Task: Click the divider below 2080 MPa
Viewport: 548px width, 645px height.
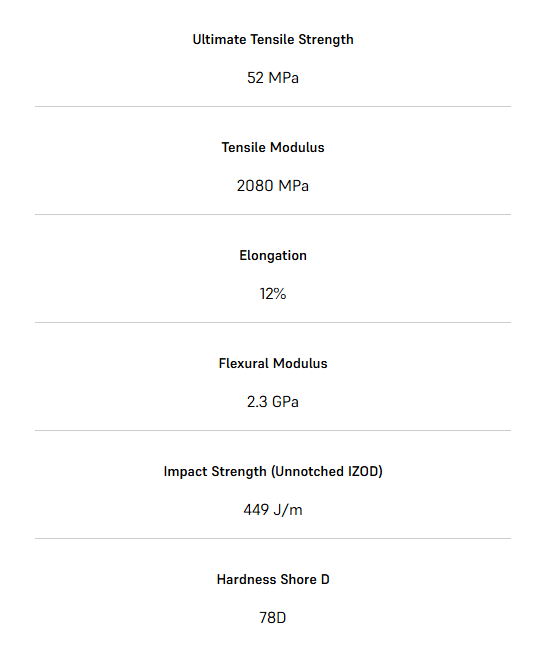Action: (x=273, y=214)
